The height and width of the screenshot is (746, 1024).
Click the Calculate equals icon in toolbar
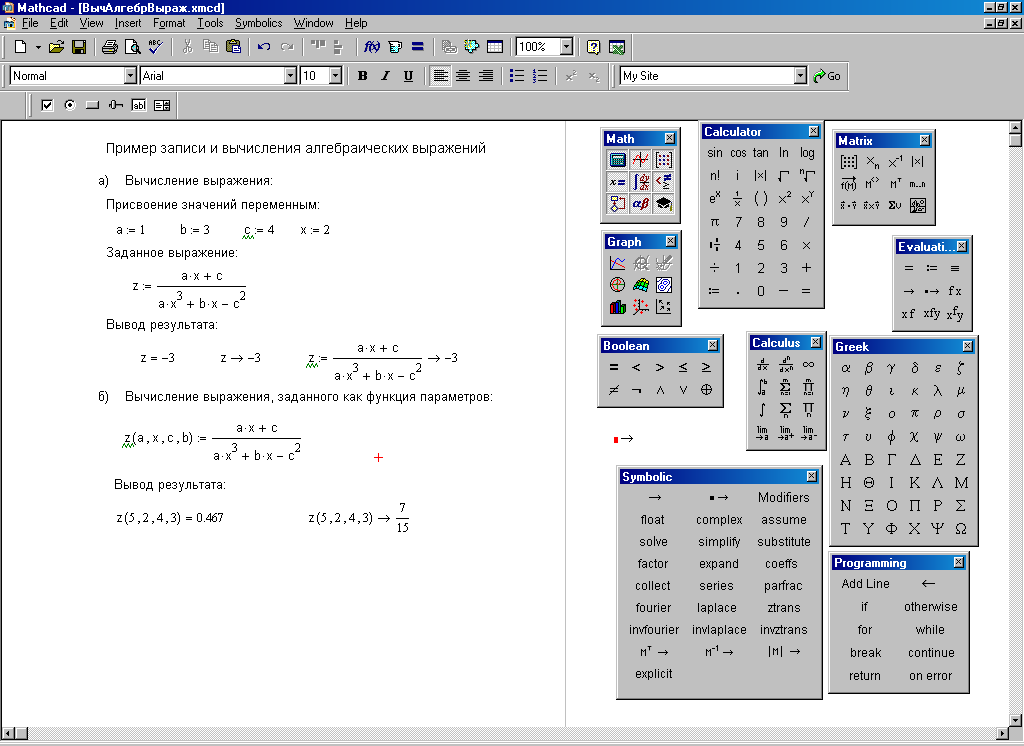click(418, 47)
